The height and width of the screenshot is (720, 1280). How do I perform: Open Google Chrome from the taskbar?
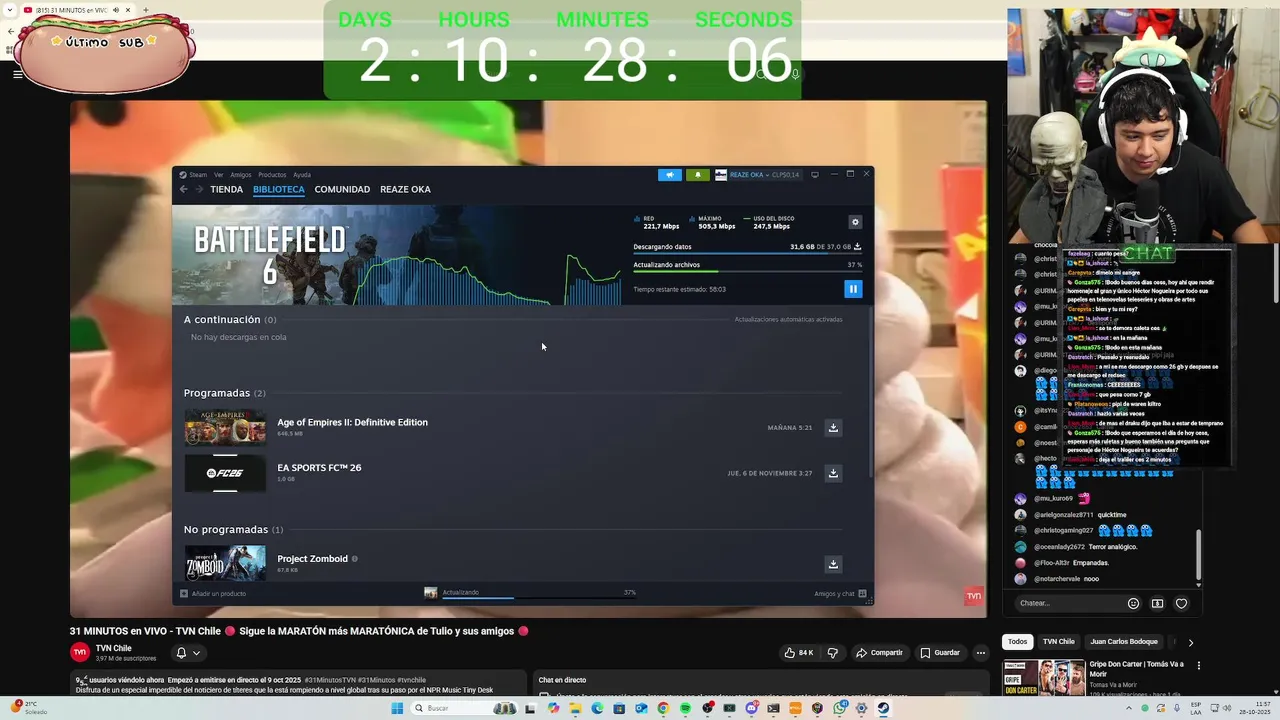(x=663, y=708)
